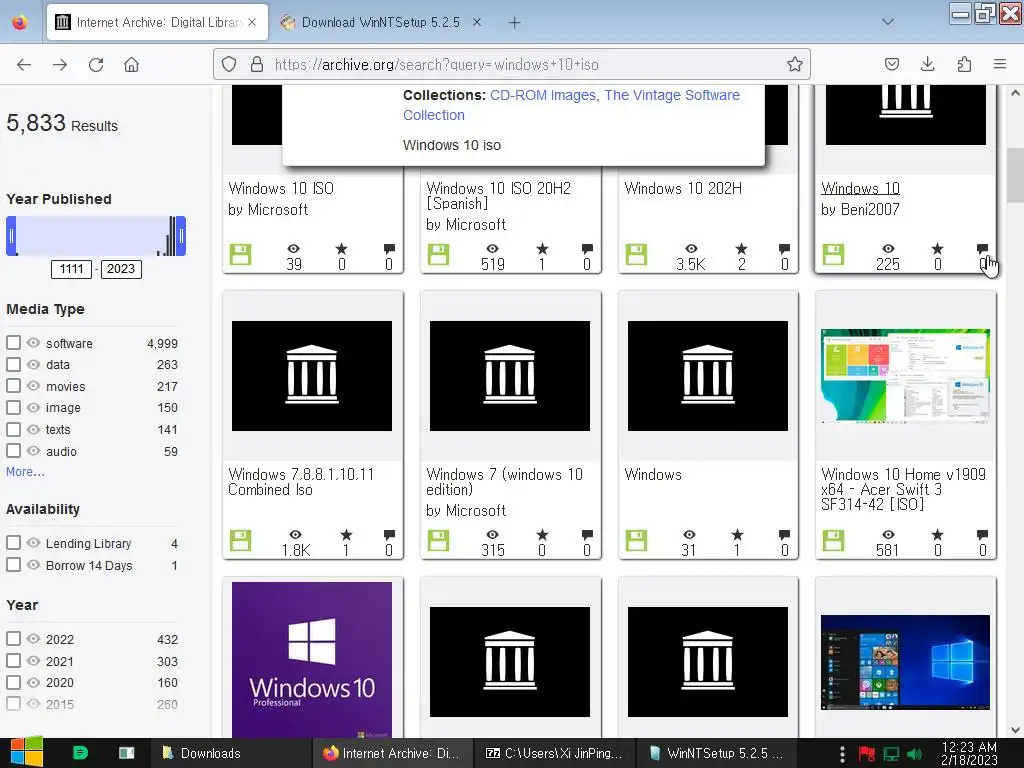The height and width of the screenshot is (768, 1024).
Task: Open Windows 7.8.8.1.10.11 Combined Iso thumbnail
Action: pos(312,376)
